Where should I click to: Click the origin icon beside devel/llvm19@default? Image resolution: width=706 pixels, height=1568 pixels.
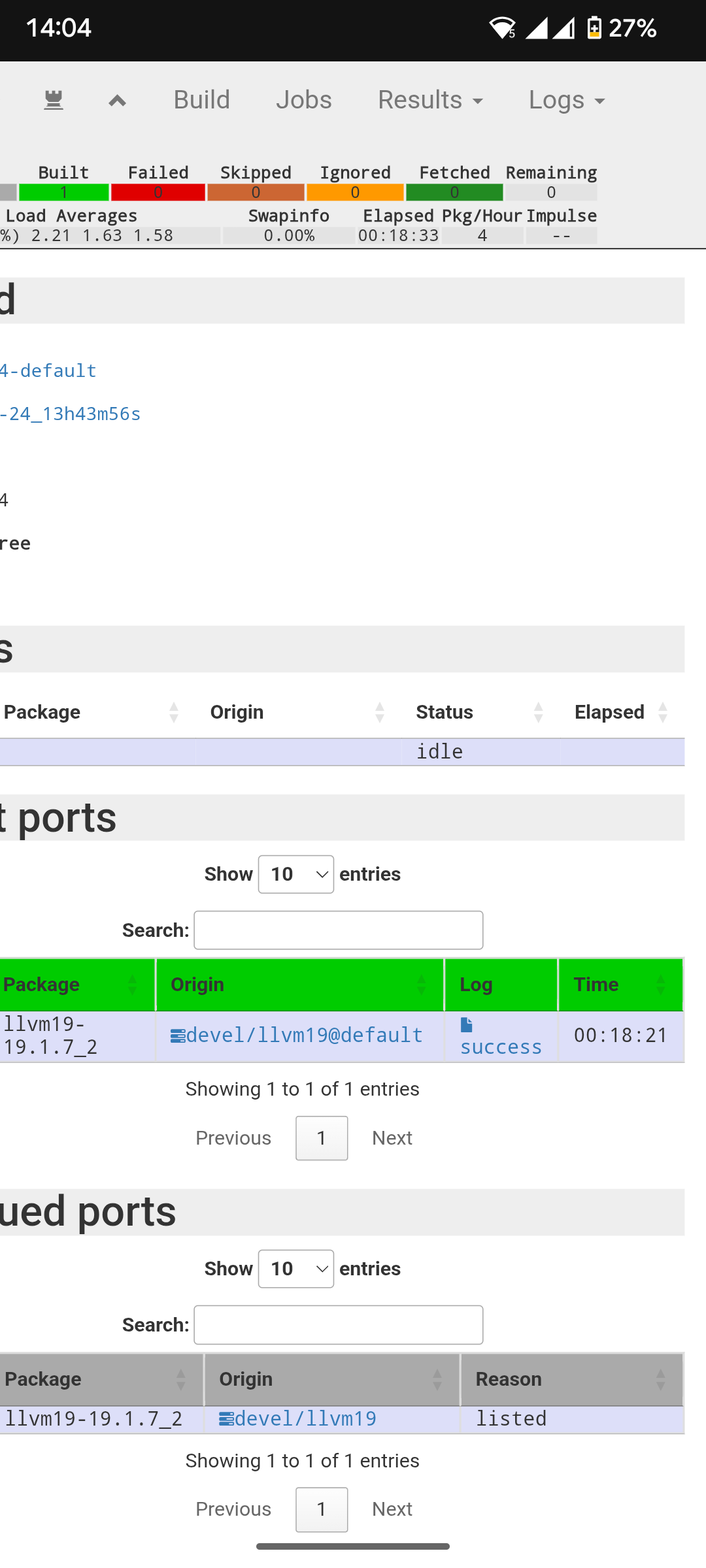(177, 1036)
